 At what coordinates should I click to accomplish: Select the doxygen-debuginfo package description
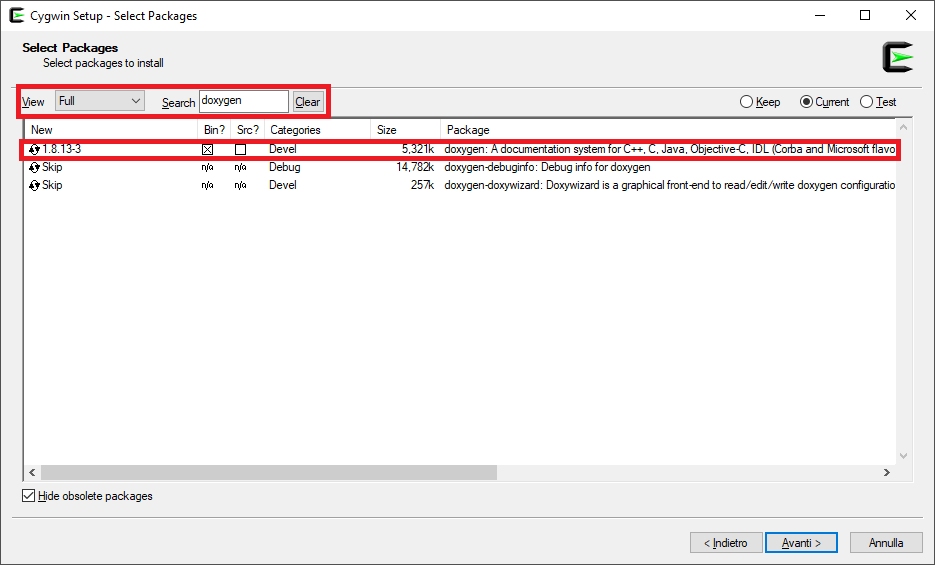(x=547, y=167)
